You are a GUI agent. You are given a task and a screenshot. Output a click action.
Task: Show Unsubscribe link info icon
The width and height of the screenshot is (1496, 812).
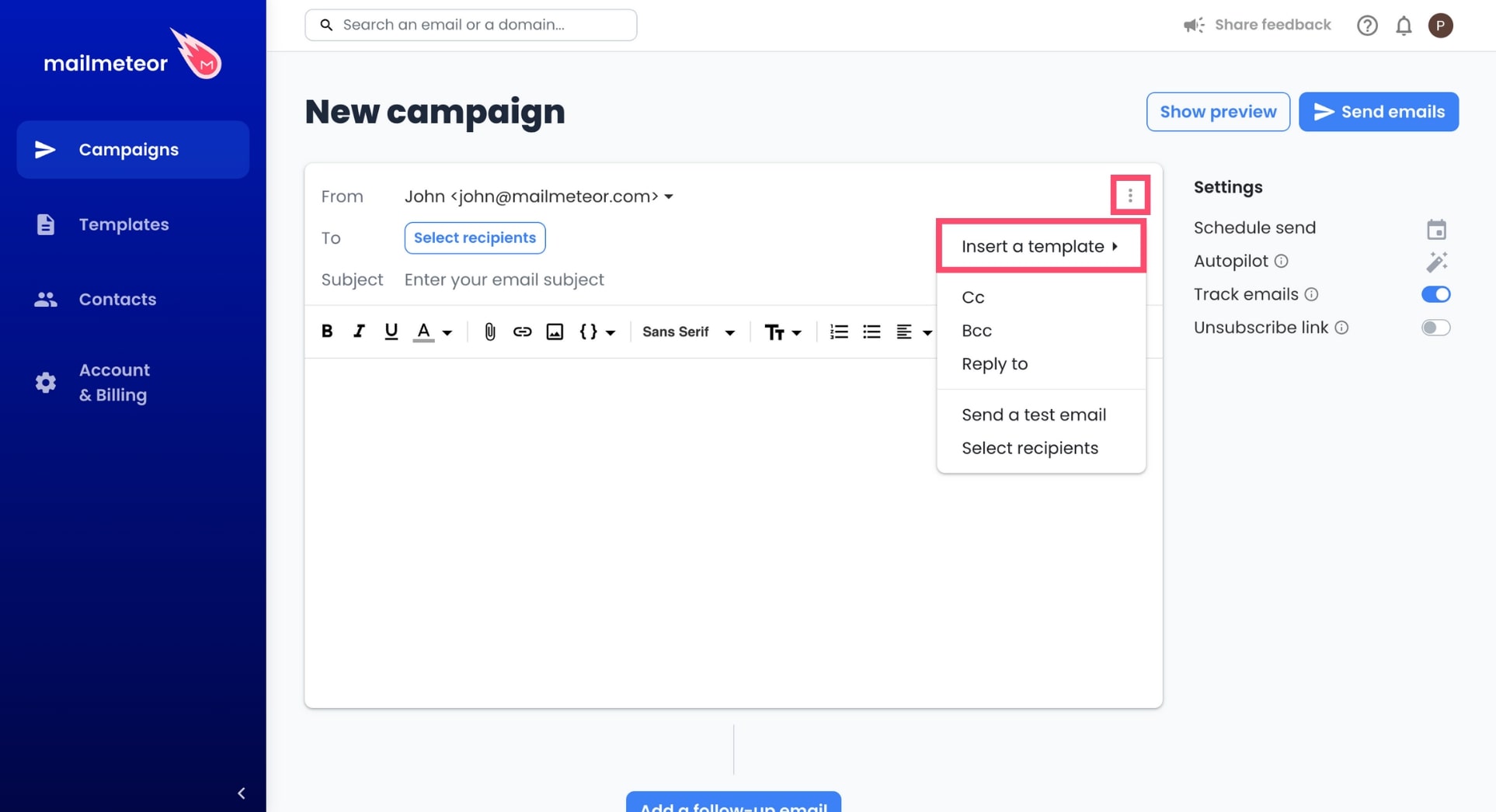(x=1341, y=328)
